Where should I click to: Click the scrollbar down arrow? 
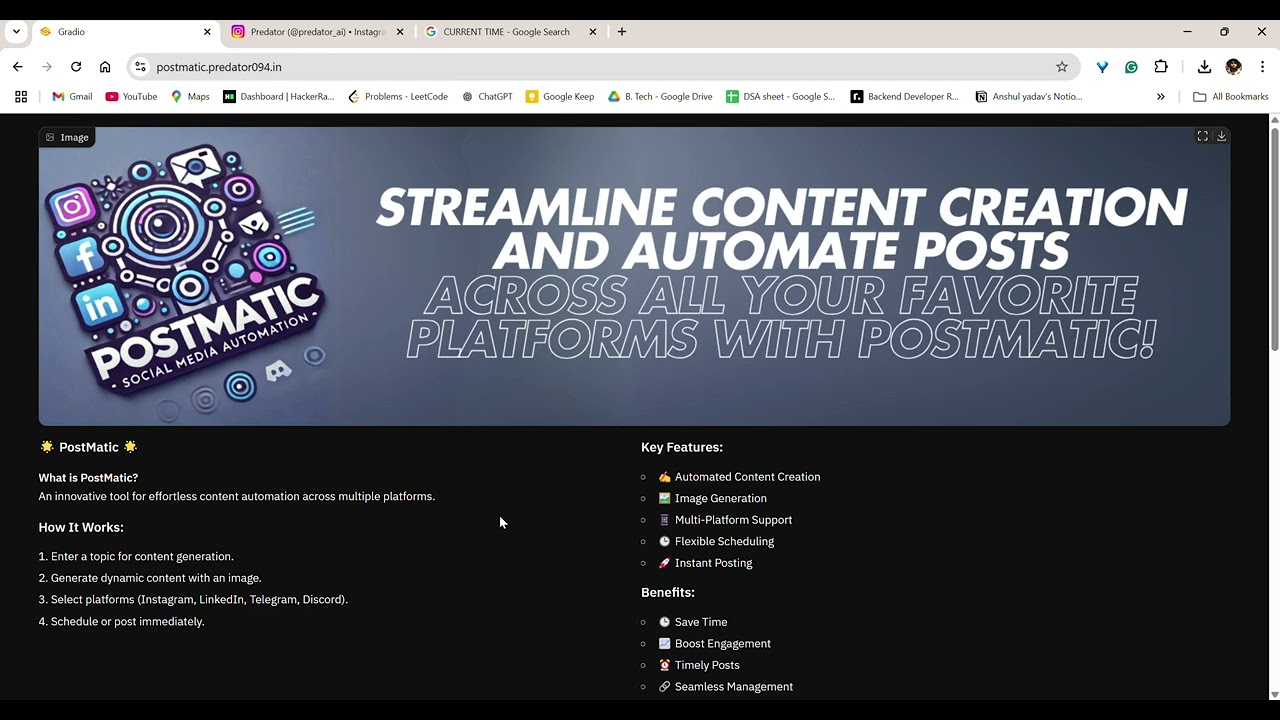[1274, 694]
